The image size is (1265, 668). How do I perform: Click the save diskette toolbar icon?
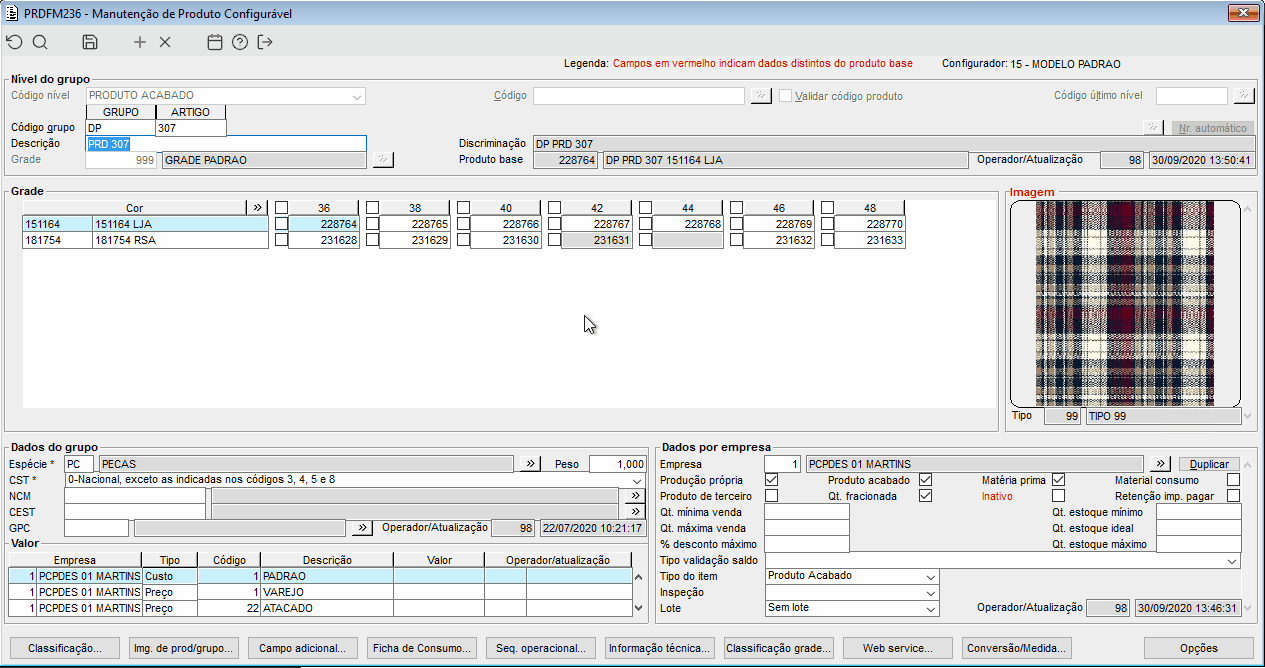90,42
